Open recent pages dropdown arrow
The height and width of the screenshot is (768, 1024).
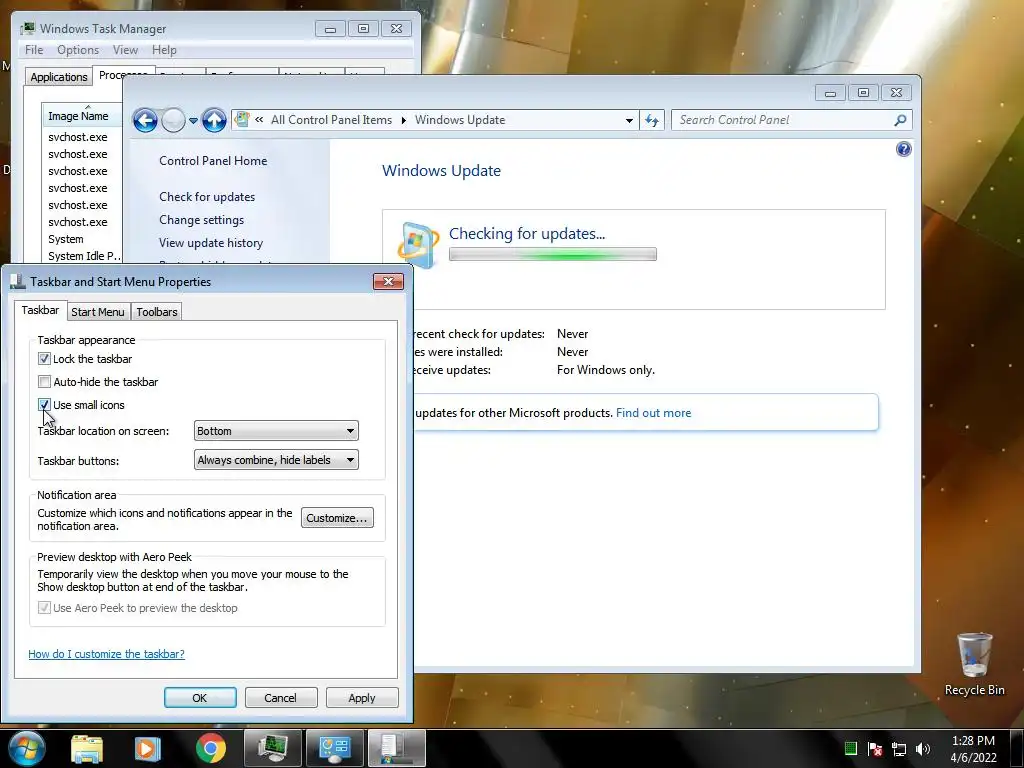[193, 121]
